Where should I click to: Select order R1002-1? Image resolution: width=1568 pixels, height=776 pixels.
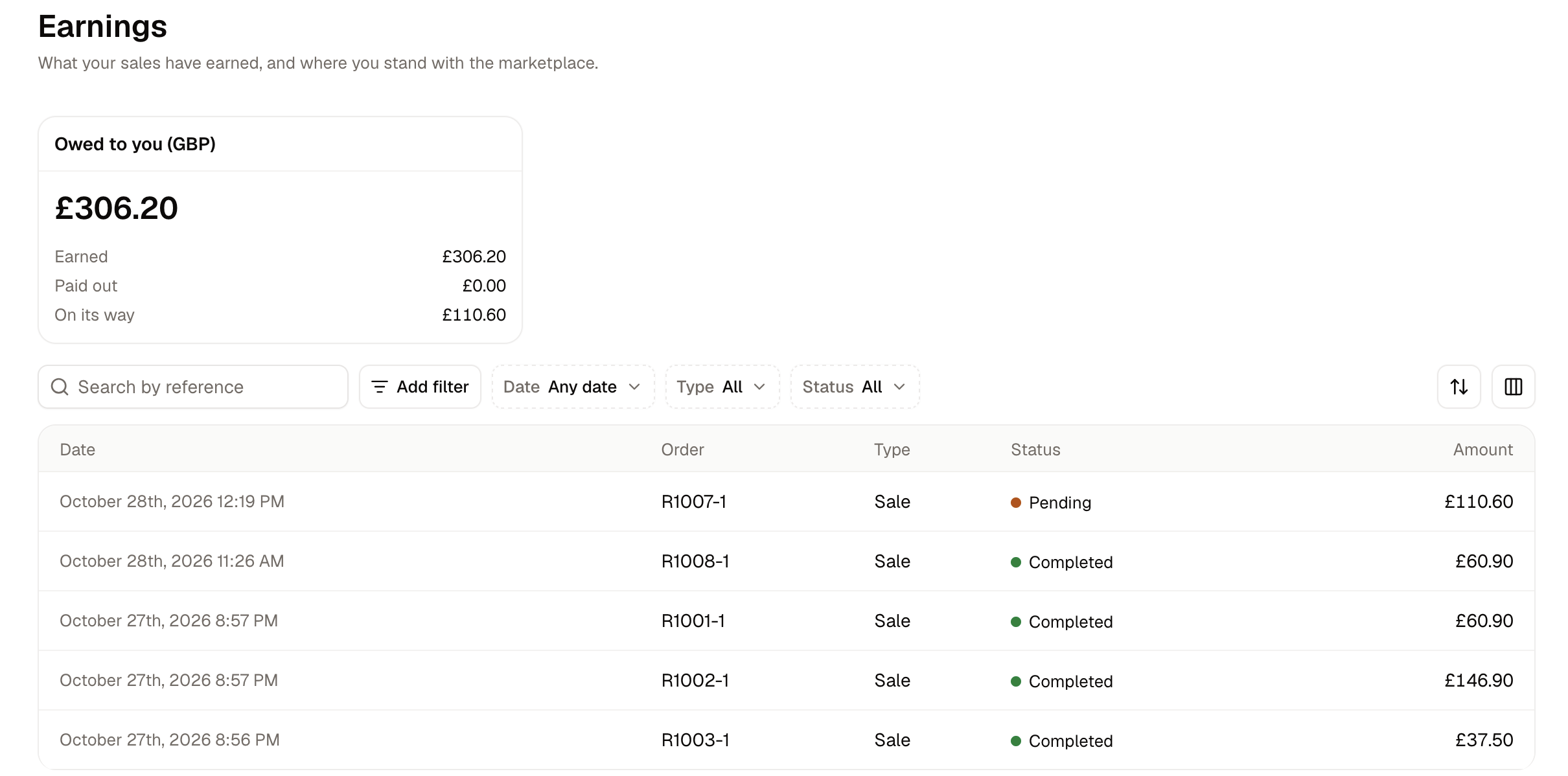pyautogui.click(x=695, y=680)
